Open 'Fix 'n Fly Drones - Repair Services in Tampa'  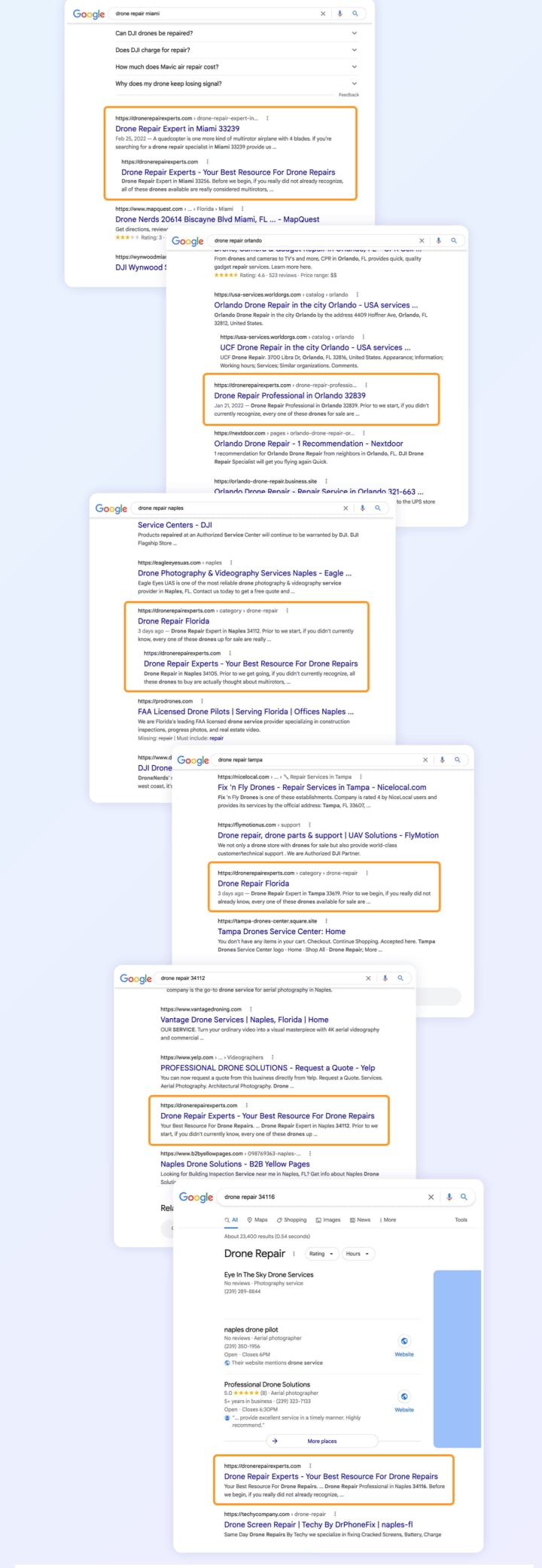322,787
